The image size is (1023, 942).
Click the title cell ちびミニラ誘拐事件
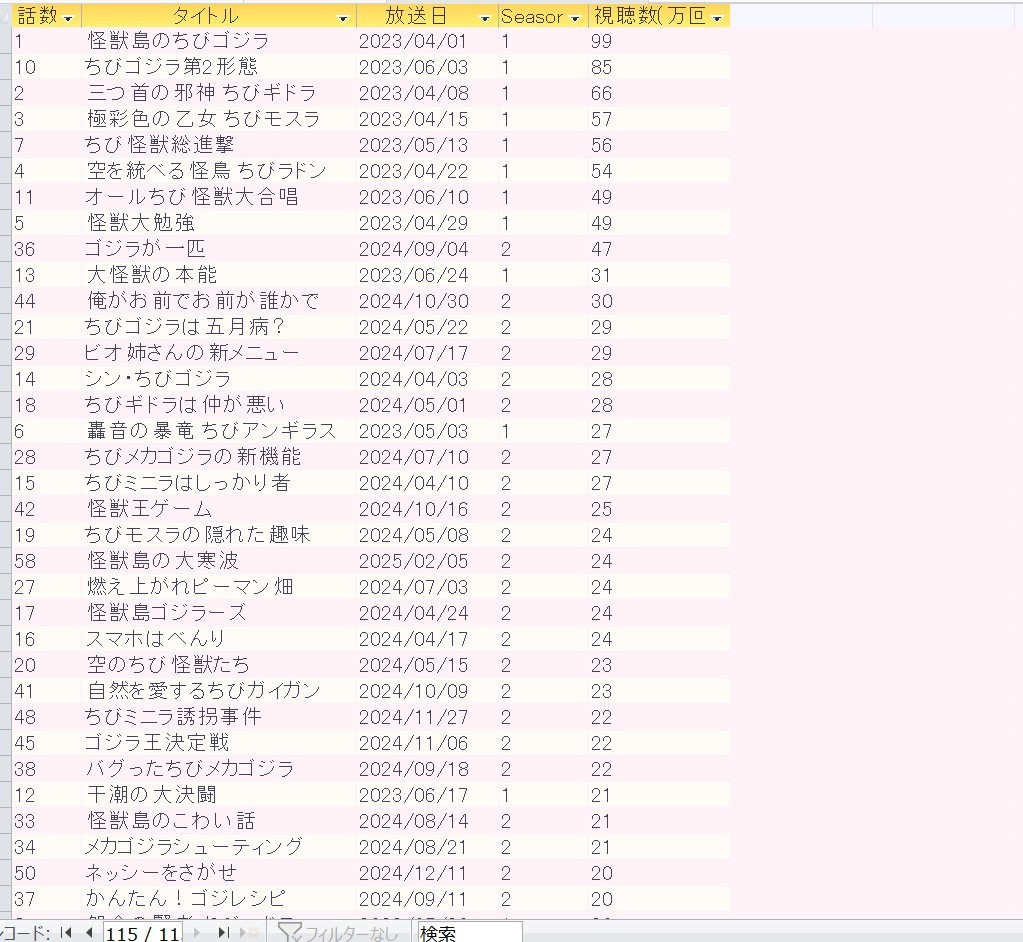[x=219, y=717]
